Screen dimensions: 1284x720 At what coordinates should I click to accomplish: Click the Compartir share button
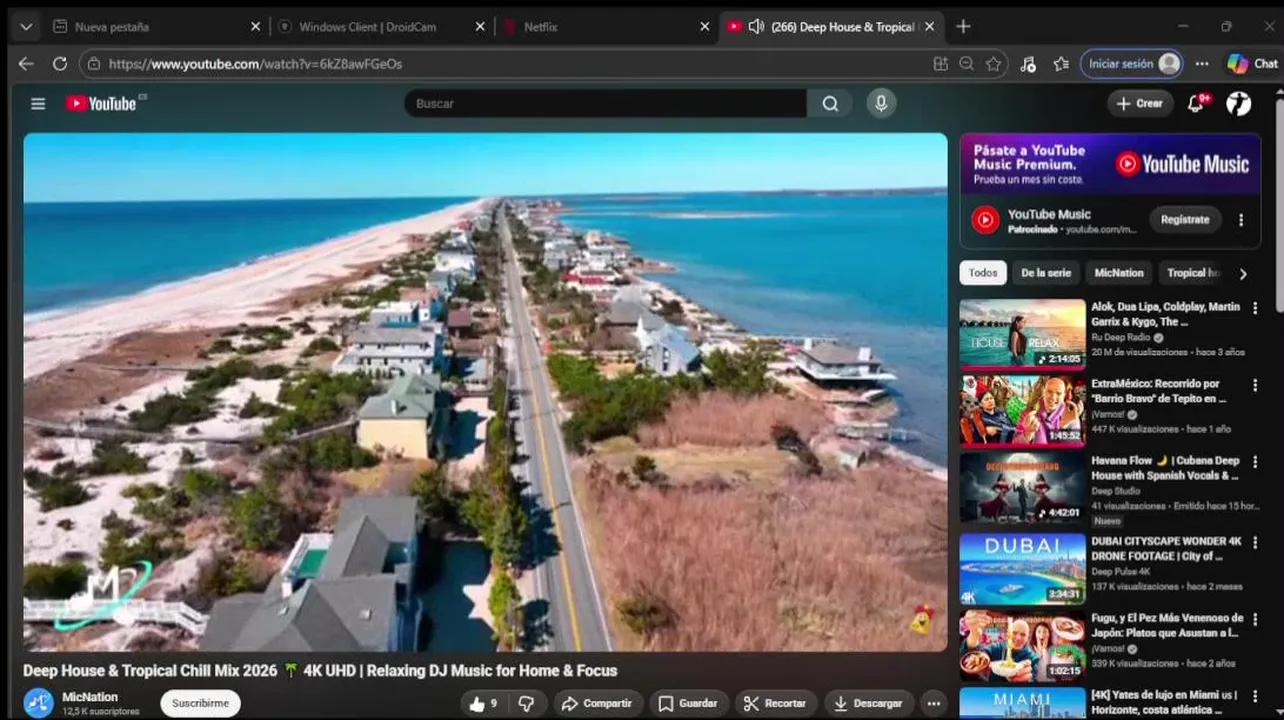pos(597,703)
